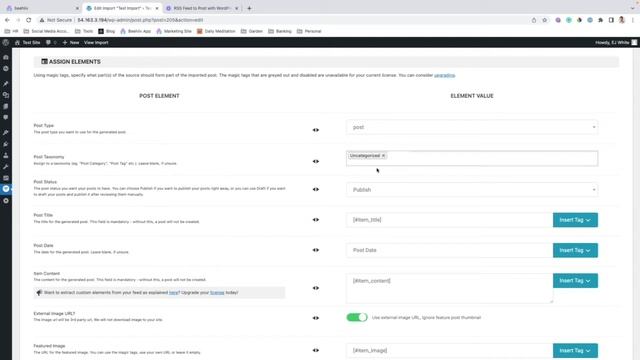Image resolution: width=640 pixels, height=360 pixels.
Task: Open Insert Tag dropdown for Featured Image
Action: click(x=575, y=351)
